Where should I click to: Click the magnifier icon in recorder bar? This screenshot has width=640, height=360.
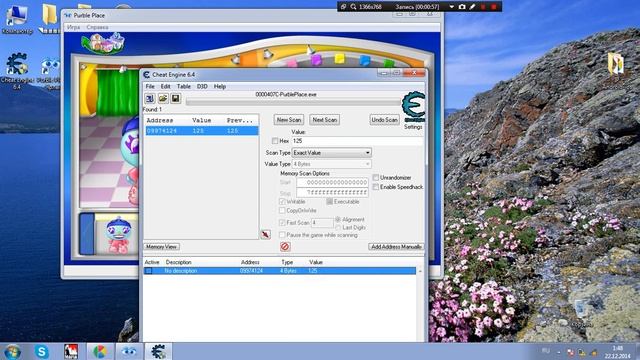point(353,7)
